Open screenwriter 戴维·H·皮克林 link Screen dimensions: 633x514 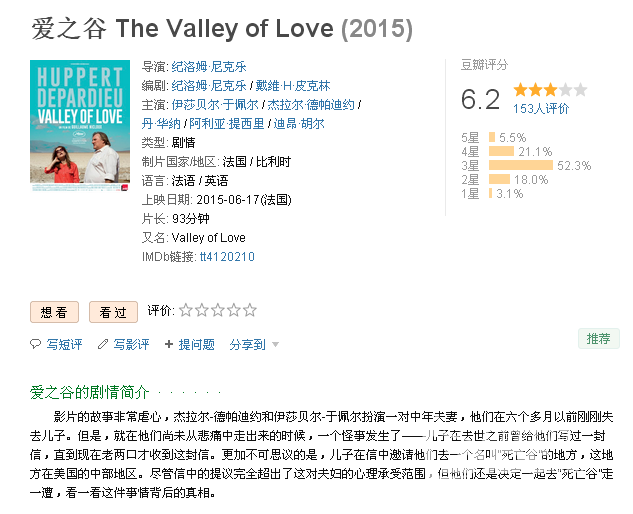tap(293, 85)
